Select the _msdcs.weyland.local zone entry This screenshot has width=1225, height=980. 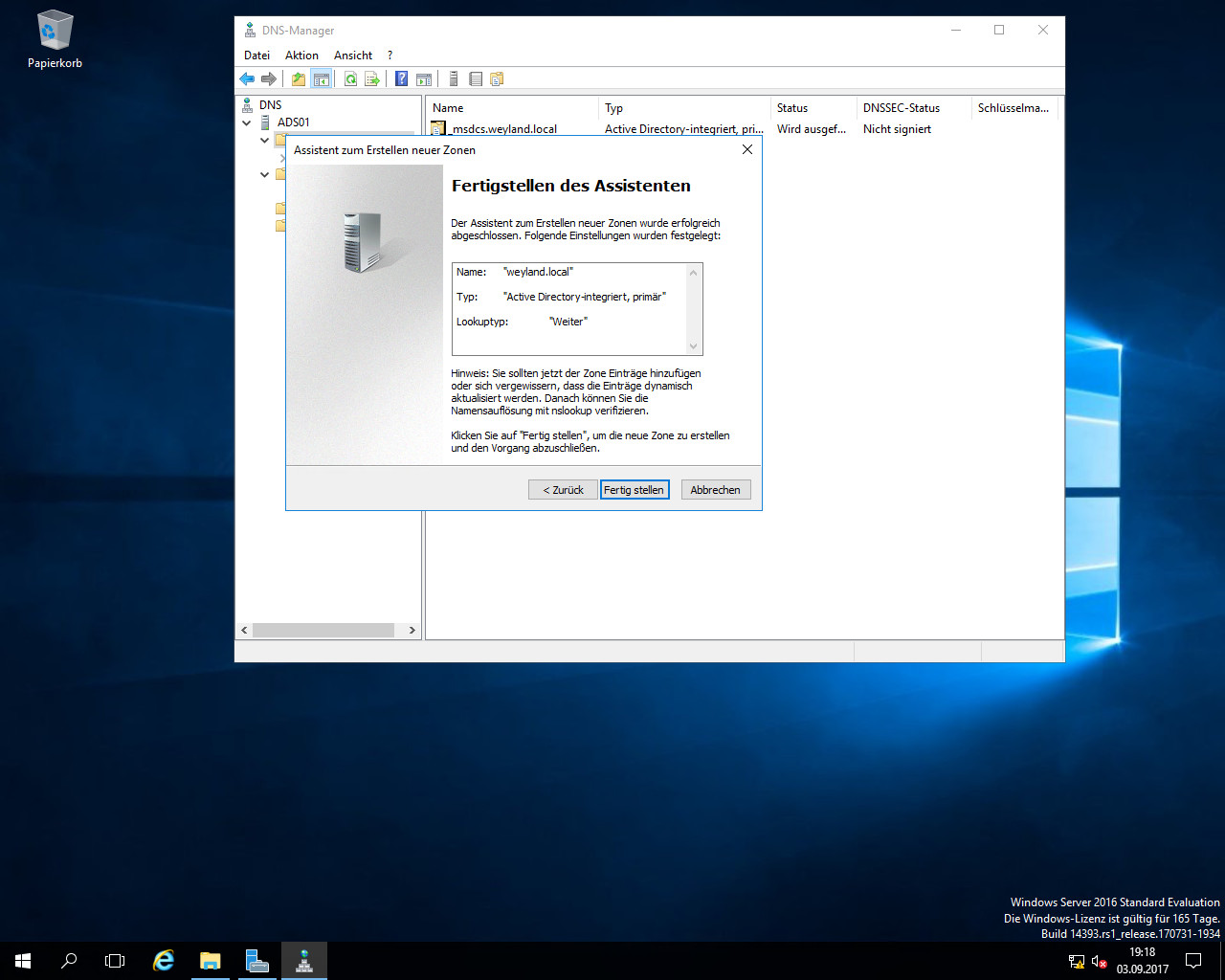point(504,129)
